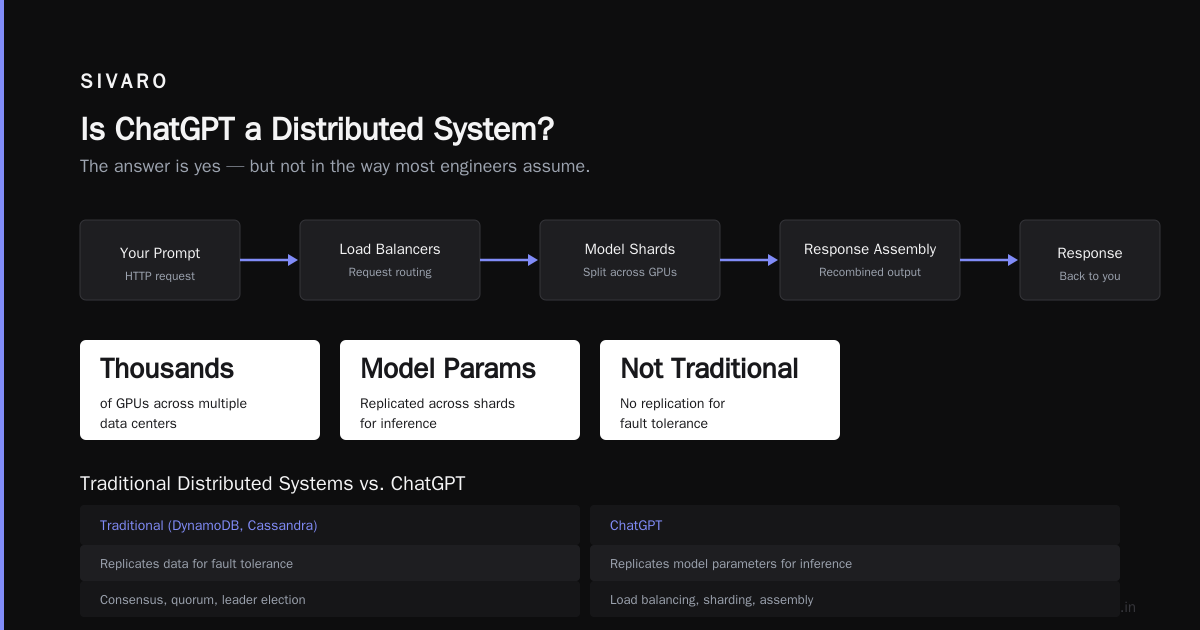The image size is (1200, 630).
Task: Open the 'Not Traditional' stat card
Action: click(720, 390)
